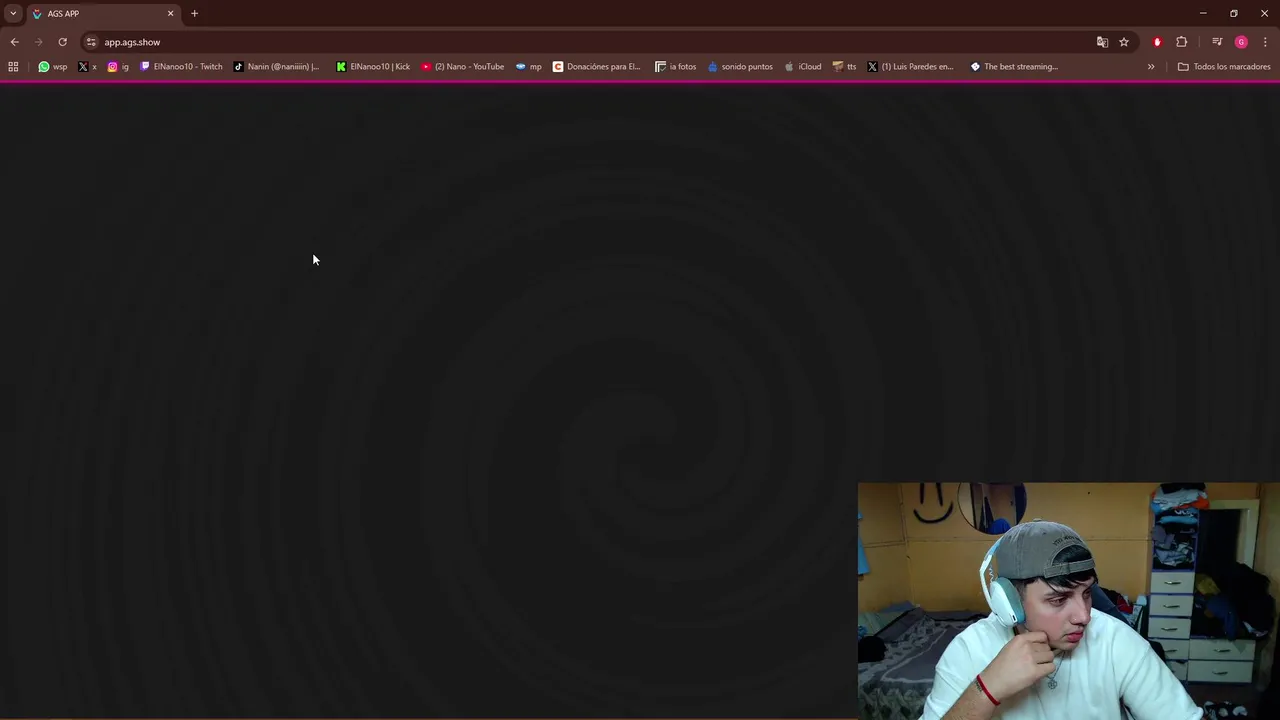Open the Chrome three-dot menu

pos(1265,42)
